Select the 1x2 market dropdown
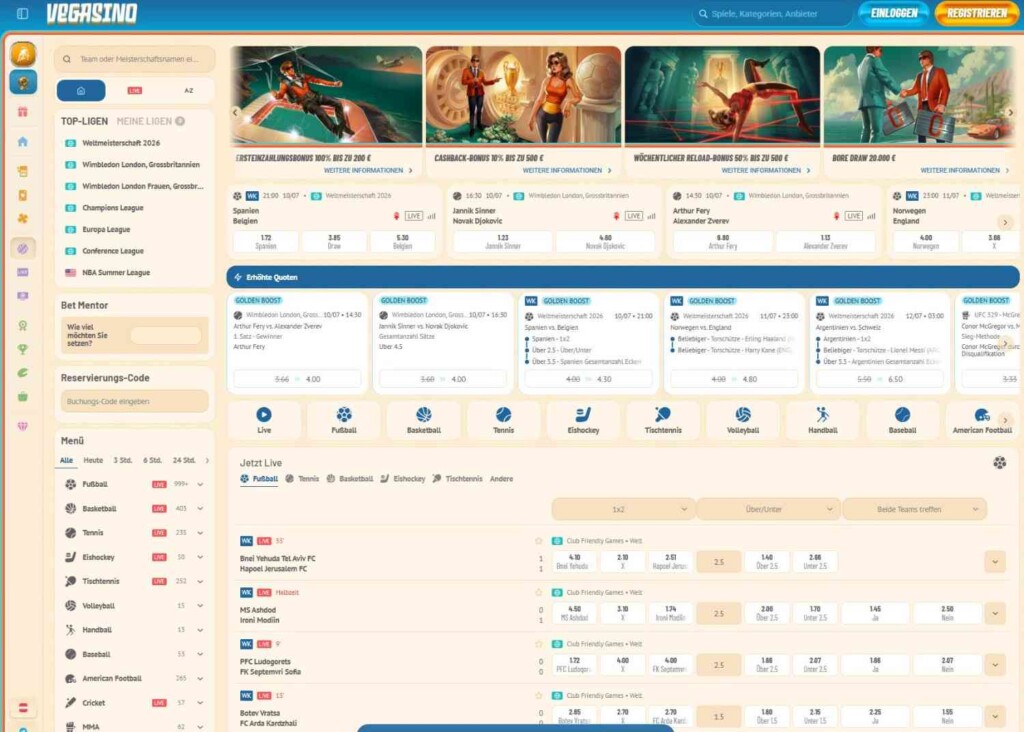The image size is (1024, 732). 622,509
